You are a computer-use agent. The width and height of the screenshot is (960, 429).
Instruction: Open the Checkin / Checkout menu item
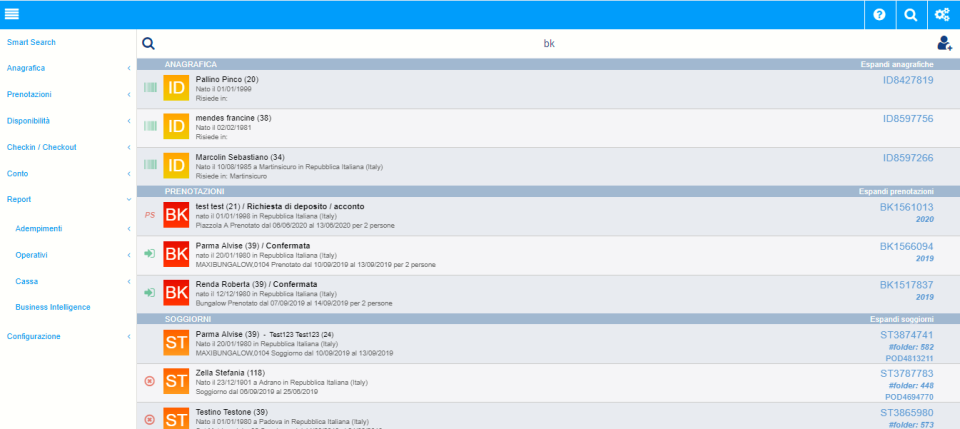[42, 147]
